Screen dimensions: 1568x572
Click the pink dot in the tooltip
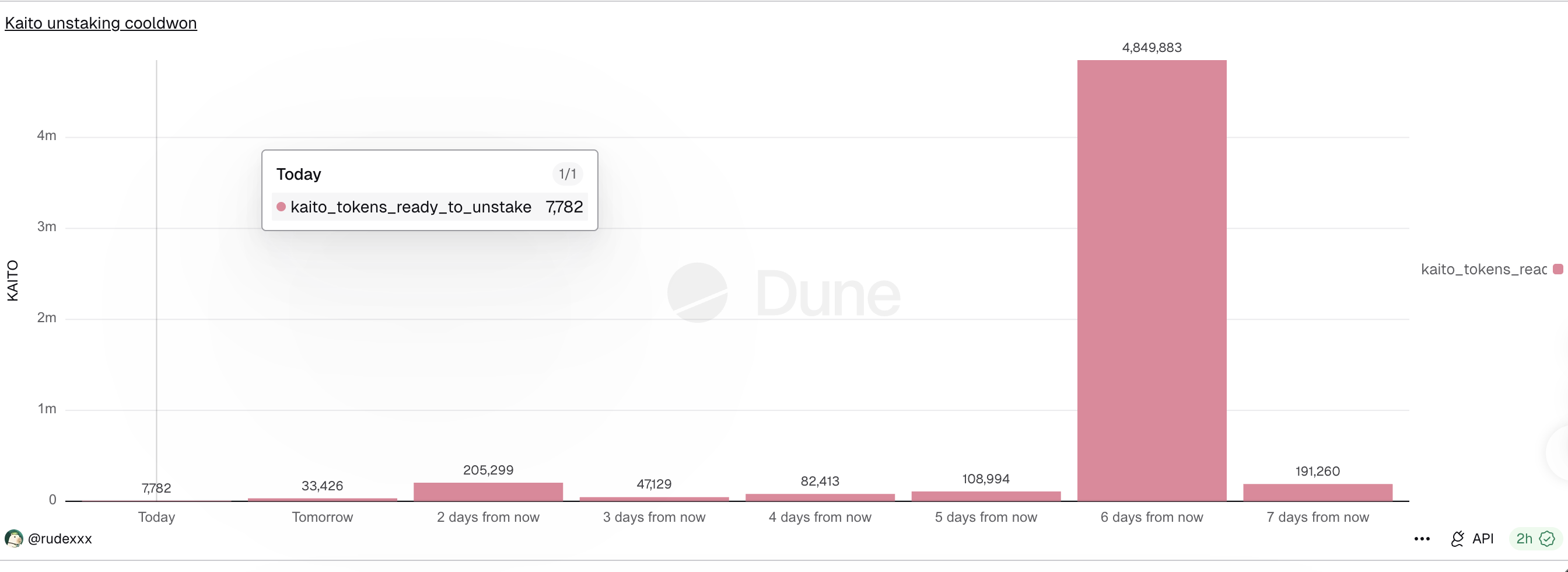pos(281,207)
